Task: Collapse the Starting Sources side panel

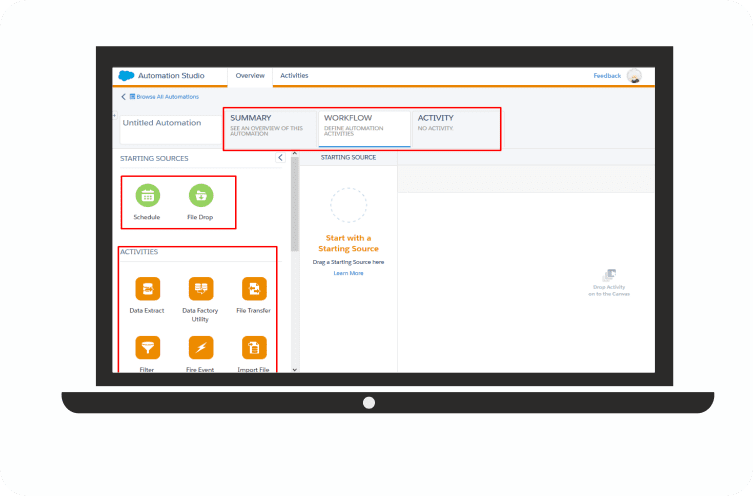Action: click(x=280, y=158)
